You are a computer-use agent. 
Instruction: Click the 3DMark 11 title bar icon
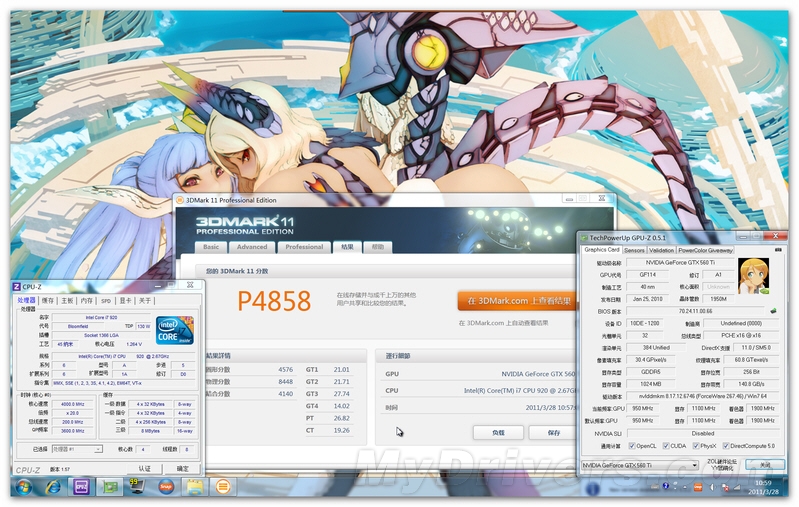pyautogui.click(x=179, y=200)
